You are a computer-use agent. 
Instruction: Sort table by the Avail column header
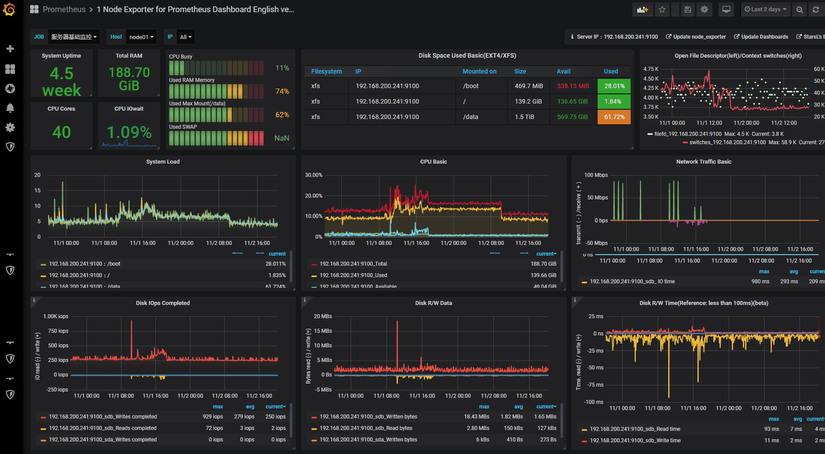click(x=564, y=71)
